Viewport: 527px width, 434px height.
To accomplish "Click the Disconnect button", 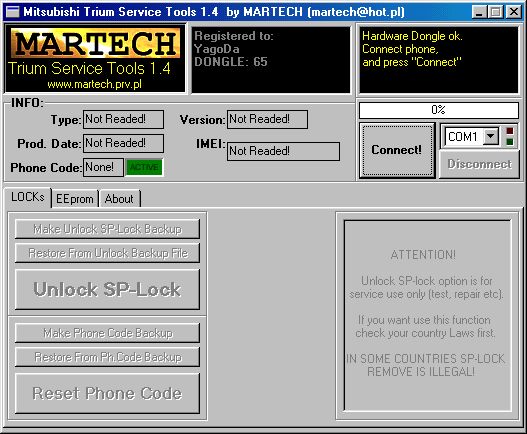I will [x=479, y=164].
